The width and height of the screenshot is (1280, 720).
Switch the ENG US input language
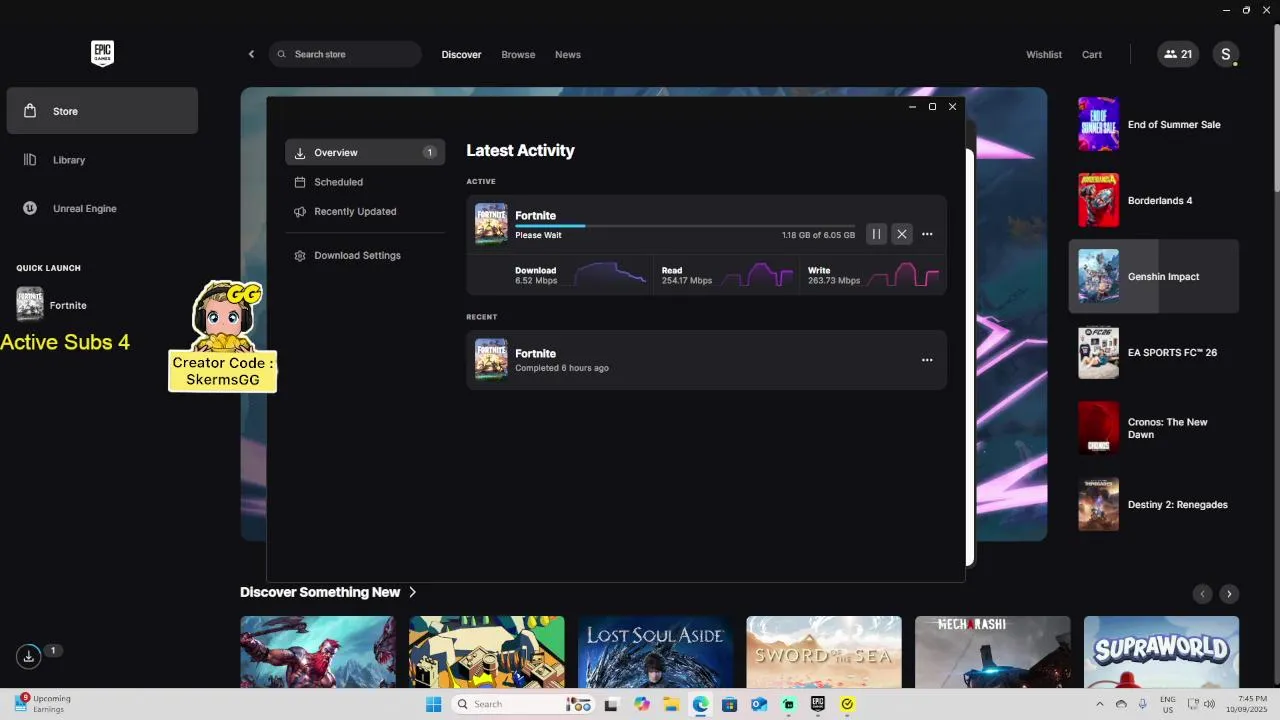pyautogui.click(x=1168, y=704)
